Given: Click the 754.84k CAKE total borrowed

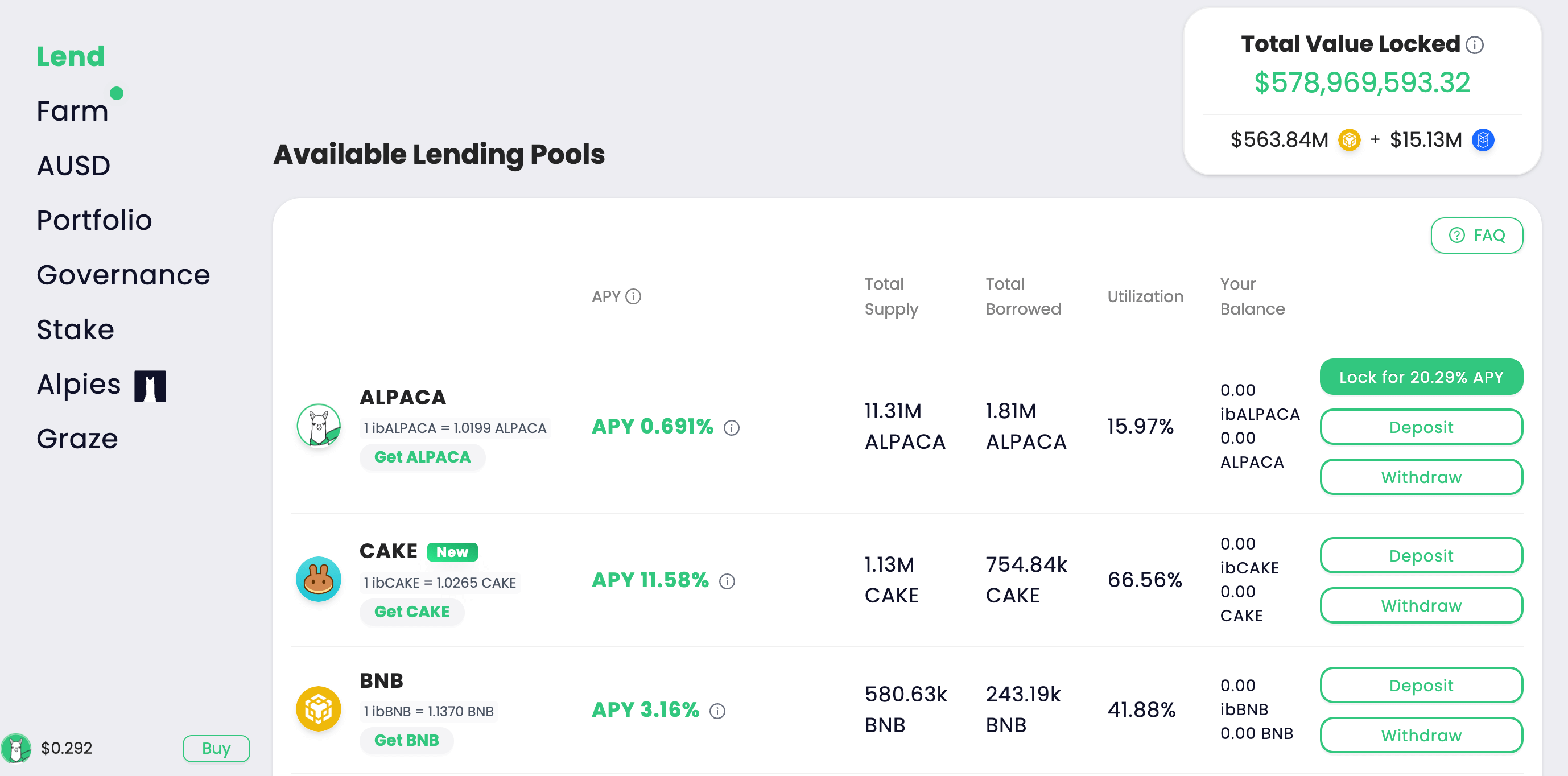Looking at the screenshot, I should pyautogui.click(x=1026, y=580).
